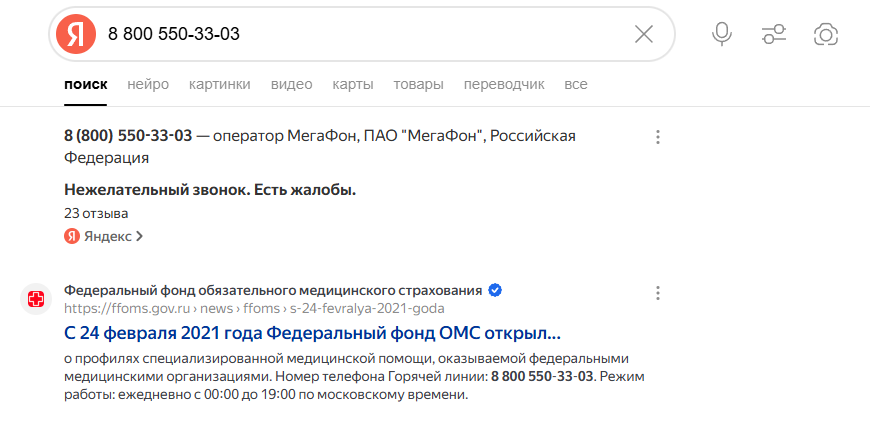Image resolution: width=870 pixels, height=422 pixels.
Task: Clear the search query with the X icon
Action: pyautogui.click(x=644, y=34)
